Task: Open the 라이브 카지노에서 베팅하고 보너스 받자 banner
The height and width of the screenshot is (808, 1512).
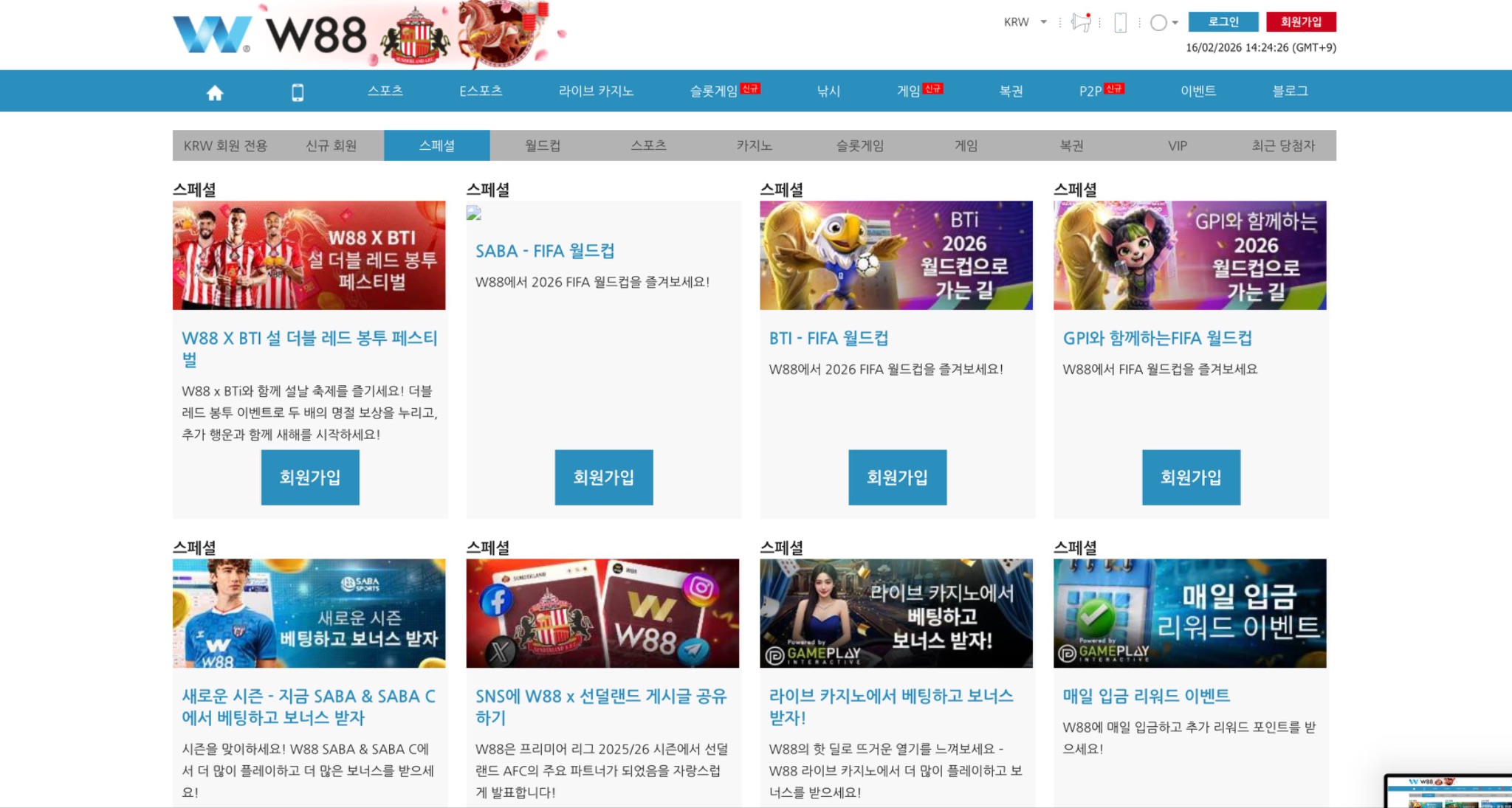Action: pos(896,613)
